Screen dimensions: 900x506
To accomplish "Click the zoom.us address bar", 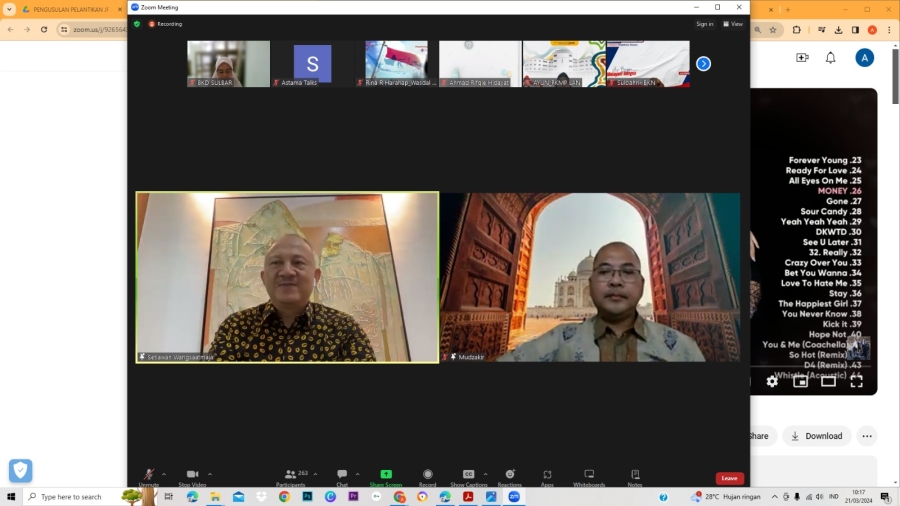I will tap(99, 29).
